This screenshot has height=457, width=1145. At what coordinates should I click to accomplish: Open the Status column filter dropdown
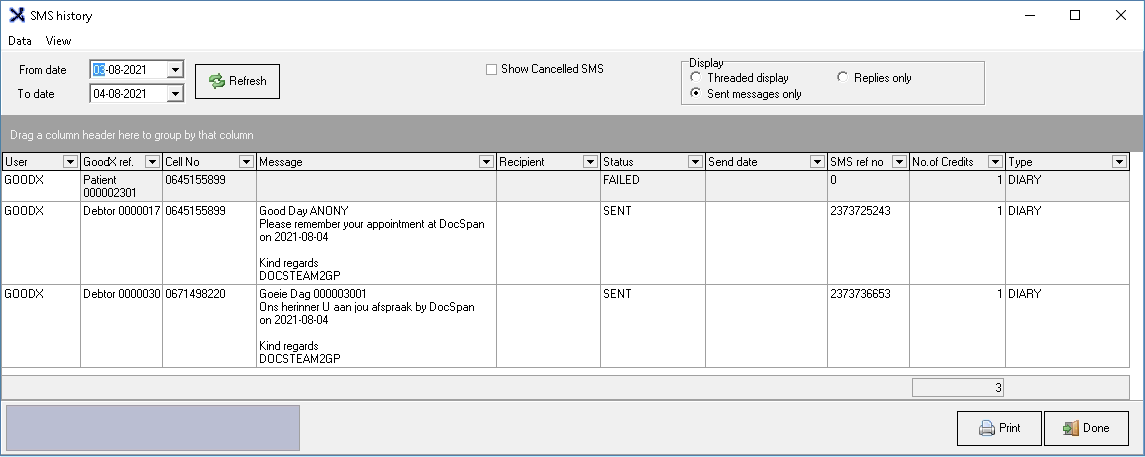coord(695,162)
